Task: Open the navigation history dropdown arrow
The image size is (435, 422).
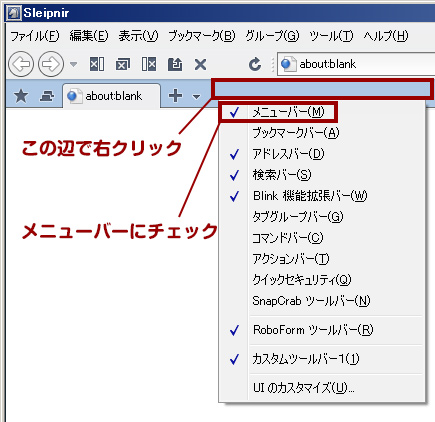Action: (73, 64)
